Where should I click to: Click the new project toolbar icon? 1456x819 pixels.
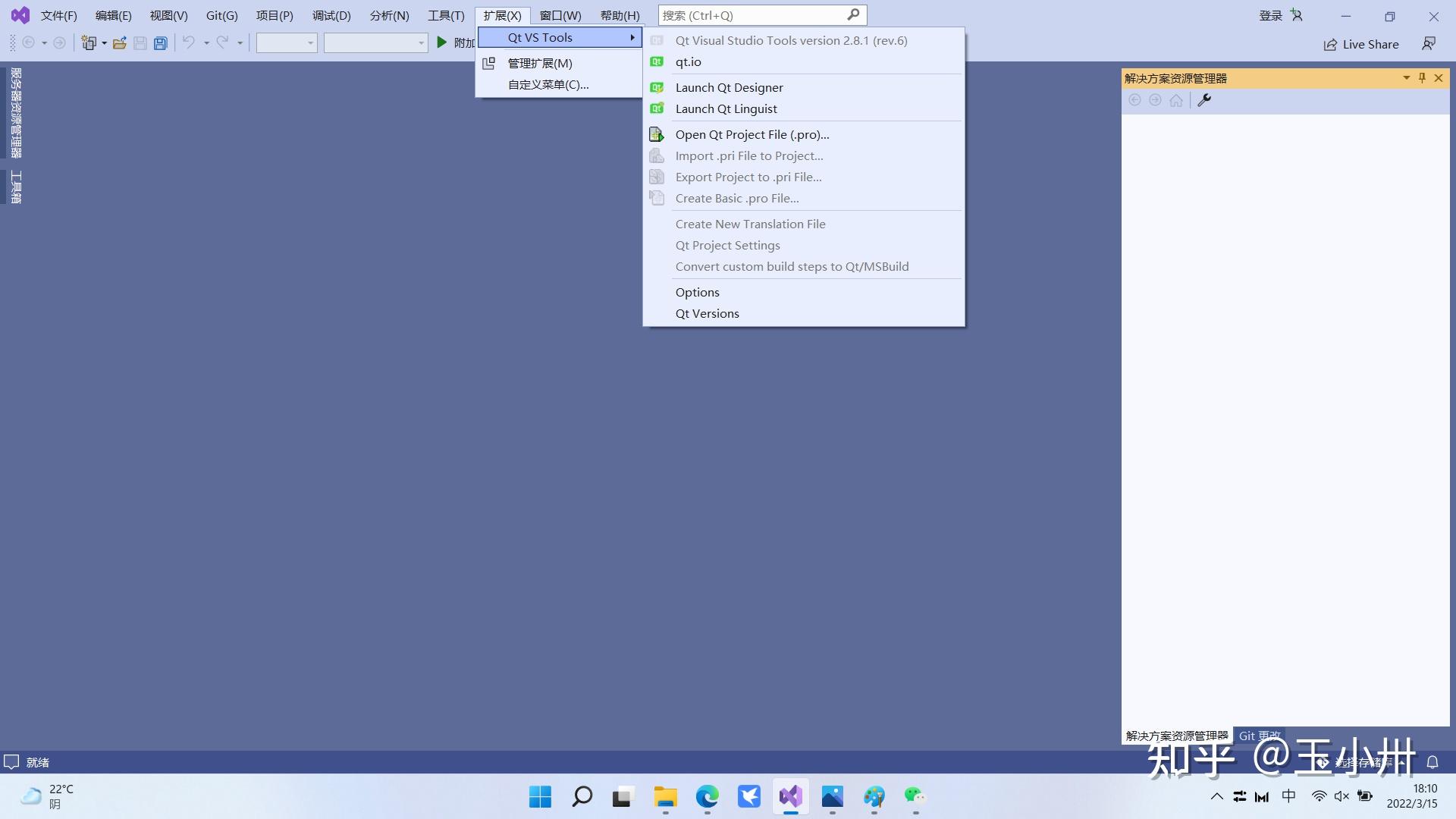click(89, 43)
